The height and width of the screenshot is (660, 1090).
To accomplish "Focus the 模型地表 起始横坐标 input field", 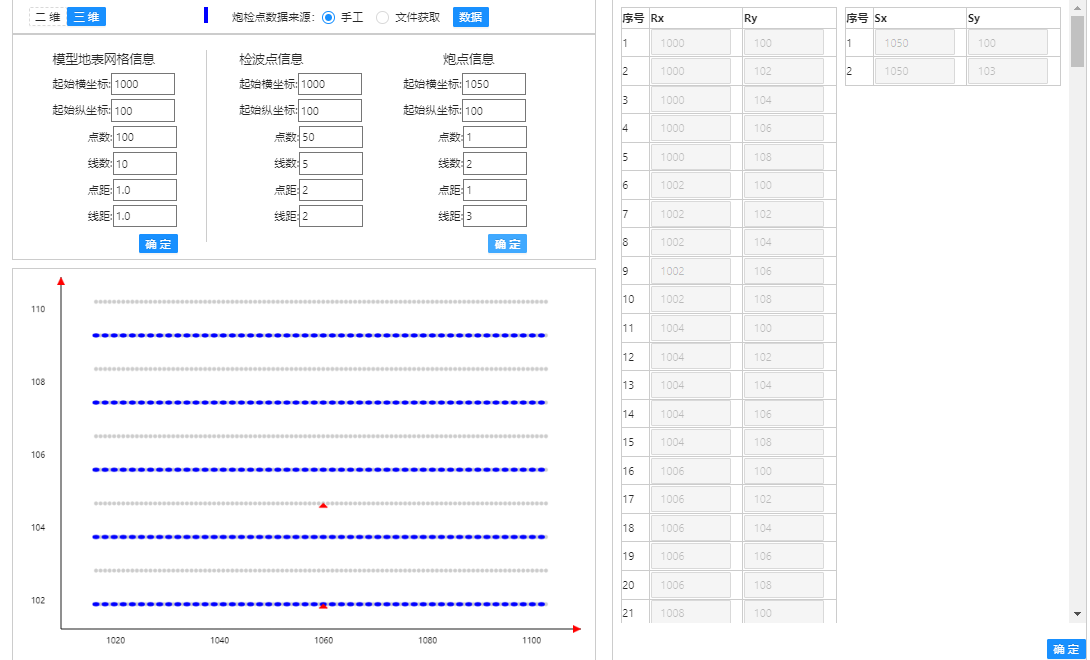I will tap(144, 84).
